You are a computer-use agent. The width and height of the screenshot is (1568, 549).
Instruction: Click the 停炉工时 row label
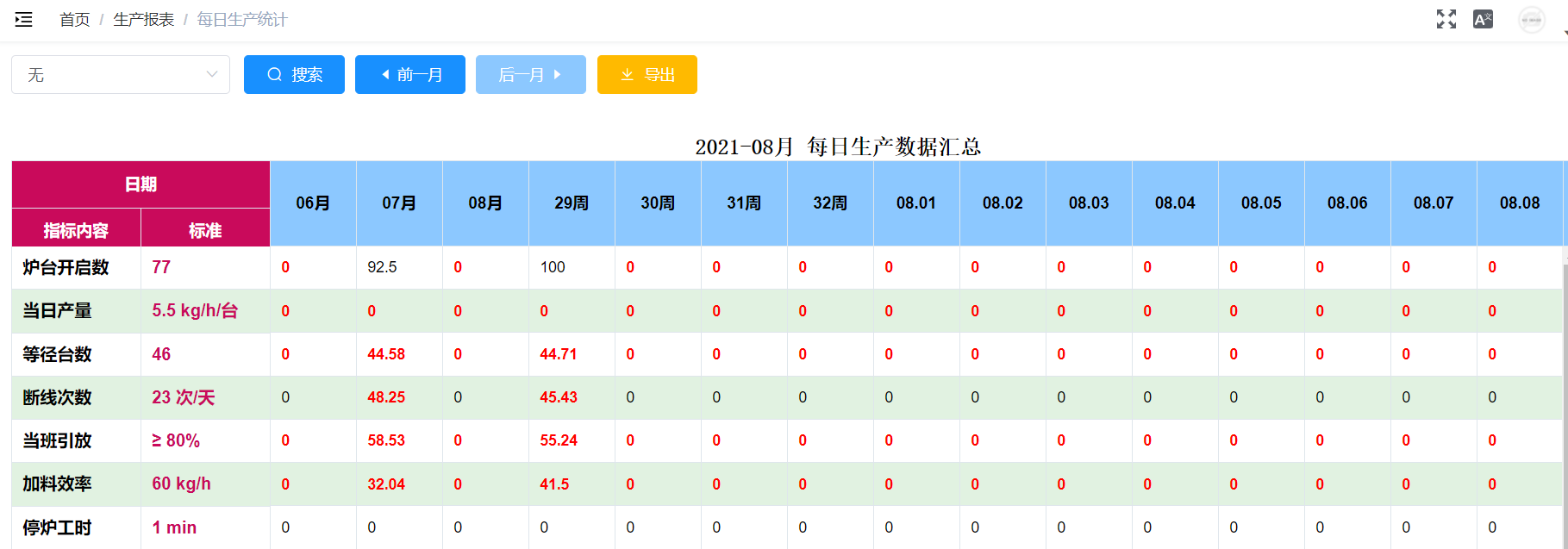(57, 527)
